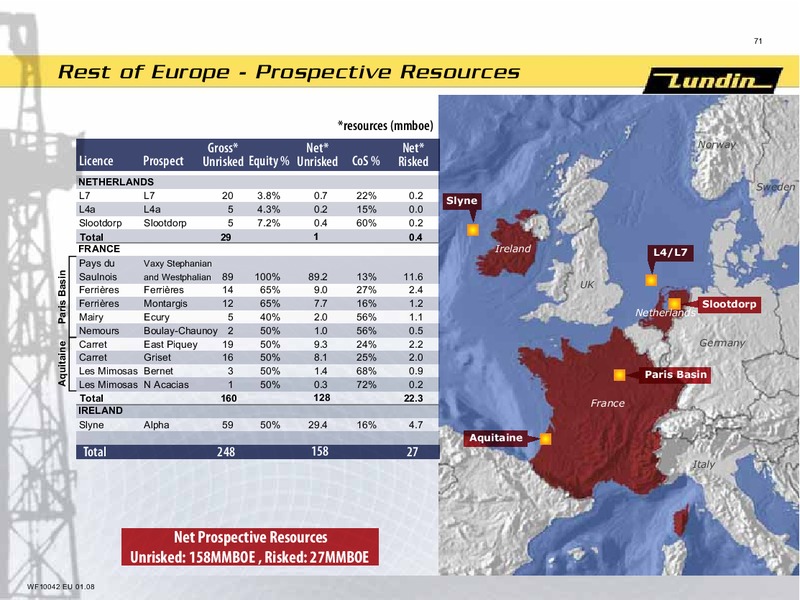Click the 11.6 net risked value
The height and width of the screenshot is (600, 800).
pos(413,277)
